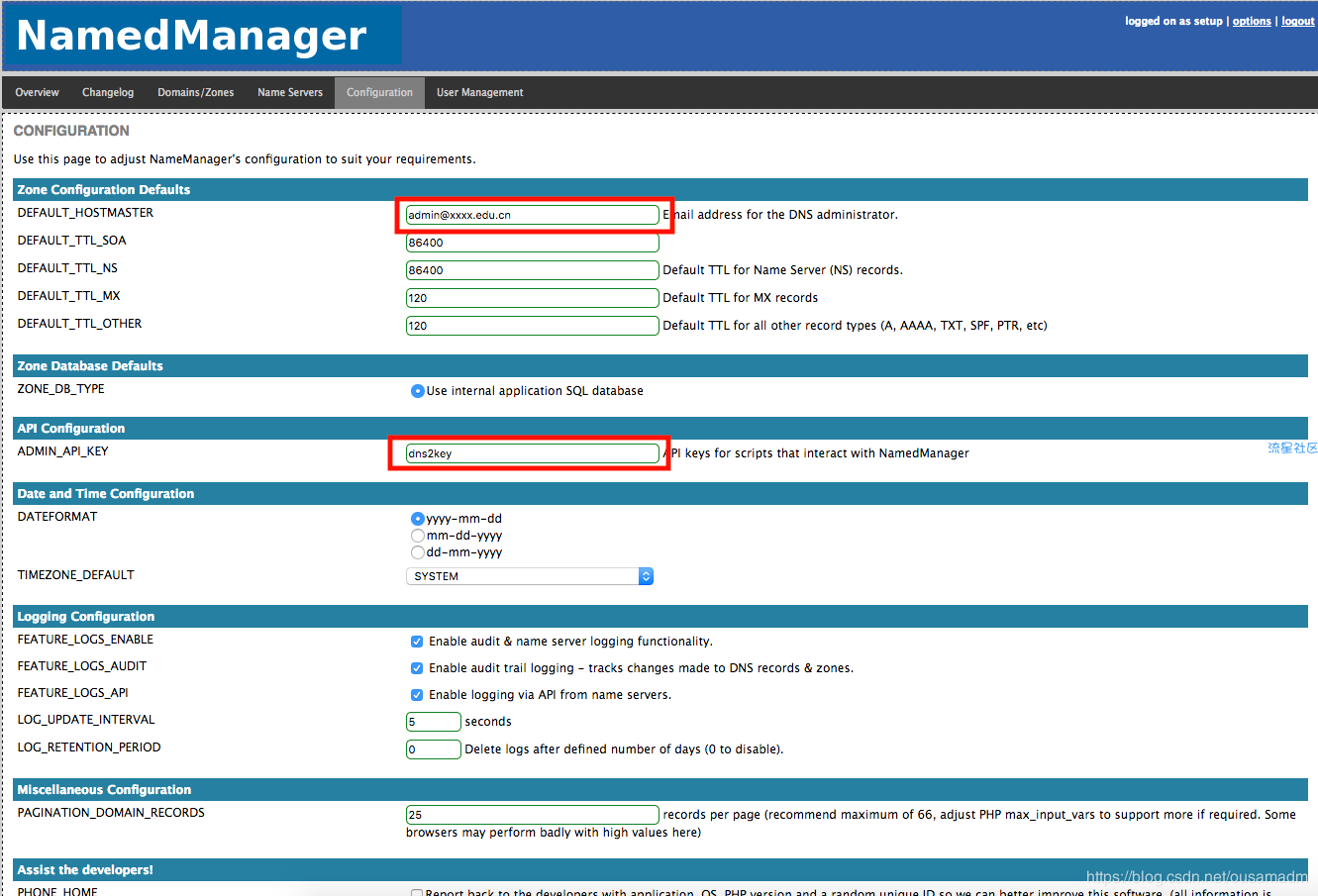
Task: Open the Changelog tab
Action: (108, 93)
